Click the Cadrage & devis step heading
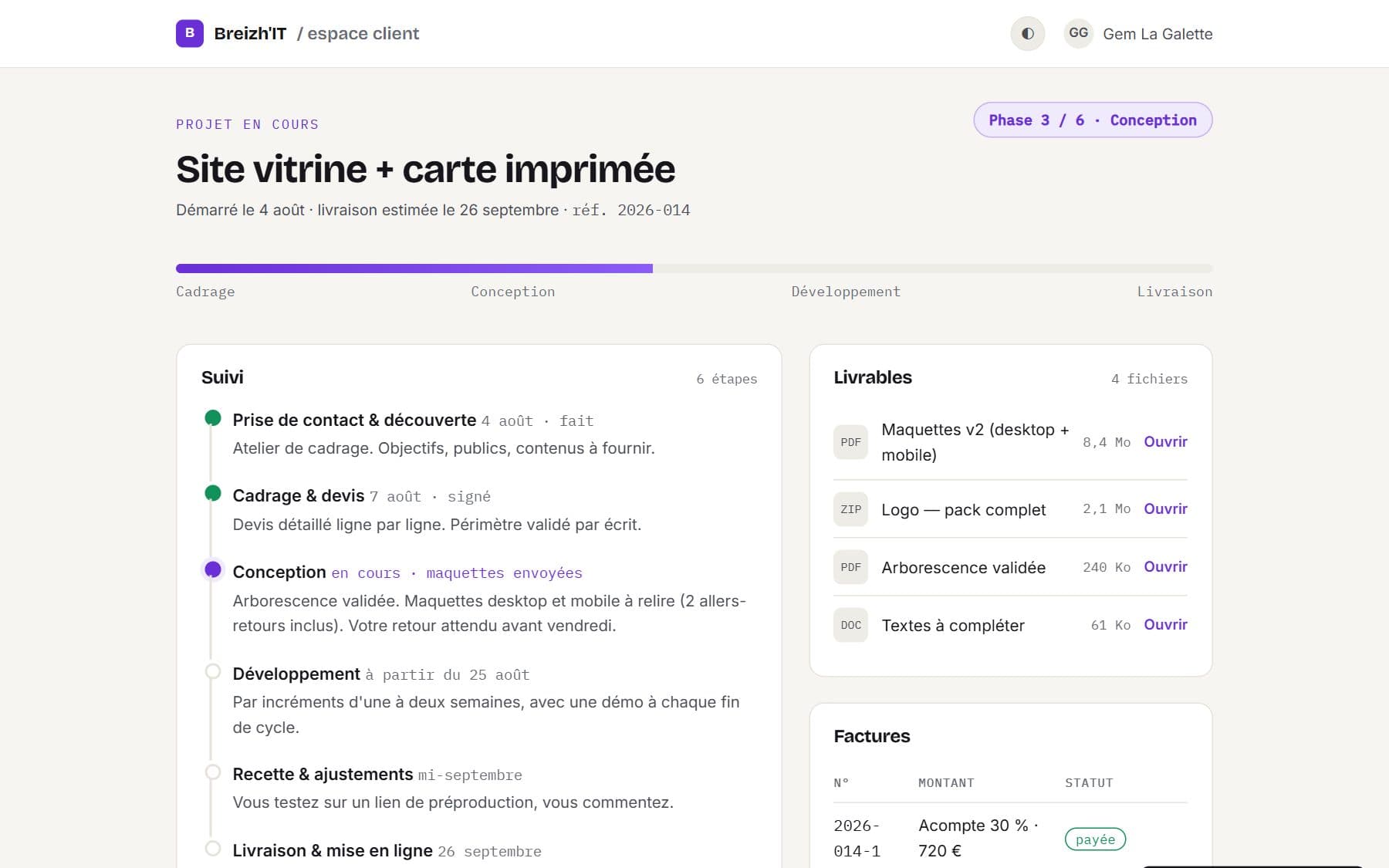This screenshot has height=868, width=1389. [x=299, y=495]
